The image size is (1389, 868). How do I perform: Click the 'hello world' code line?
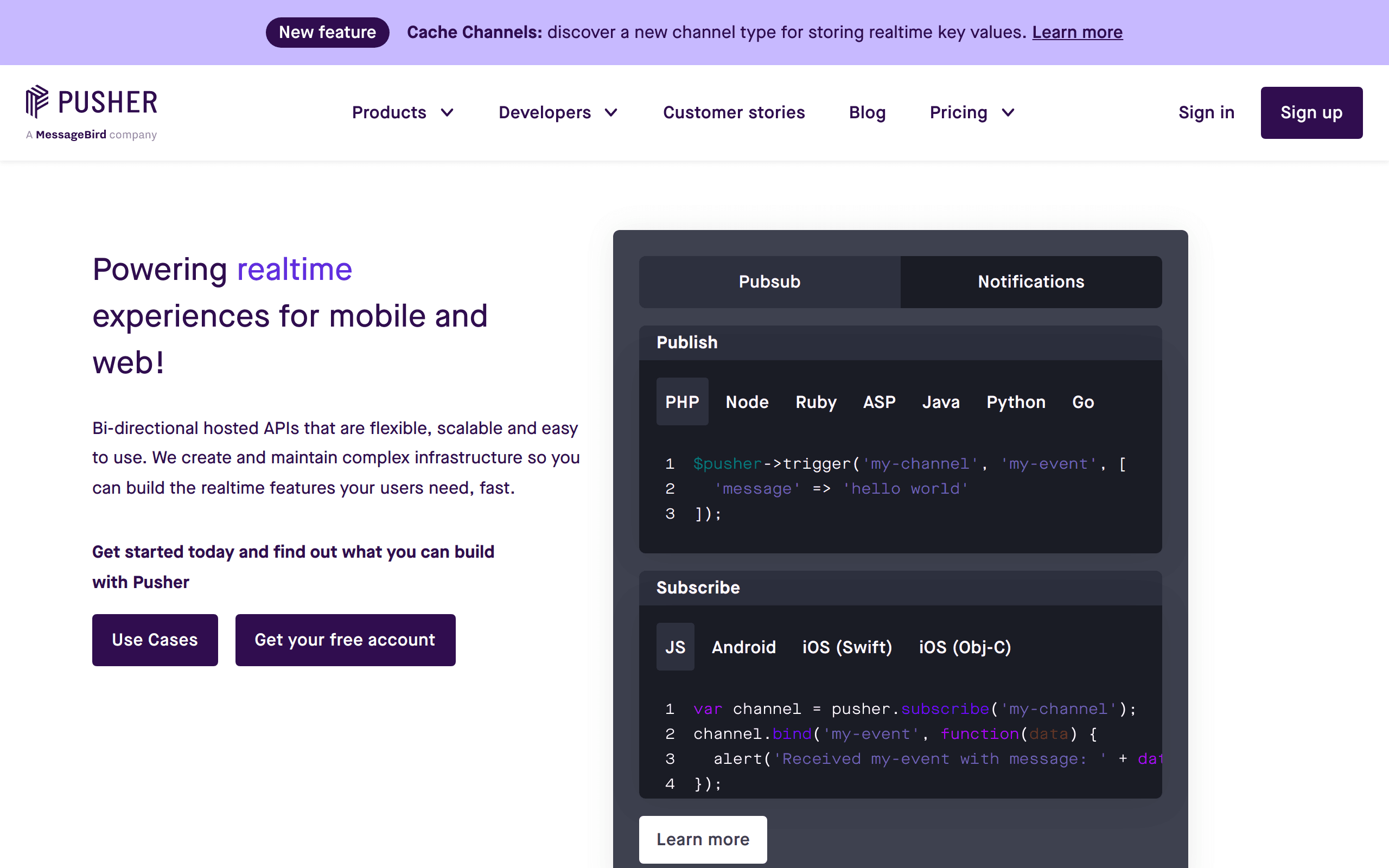click(x=841, y=489)
